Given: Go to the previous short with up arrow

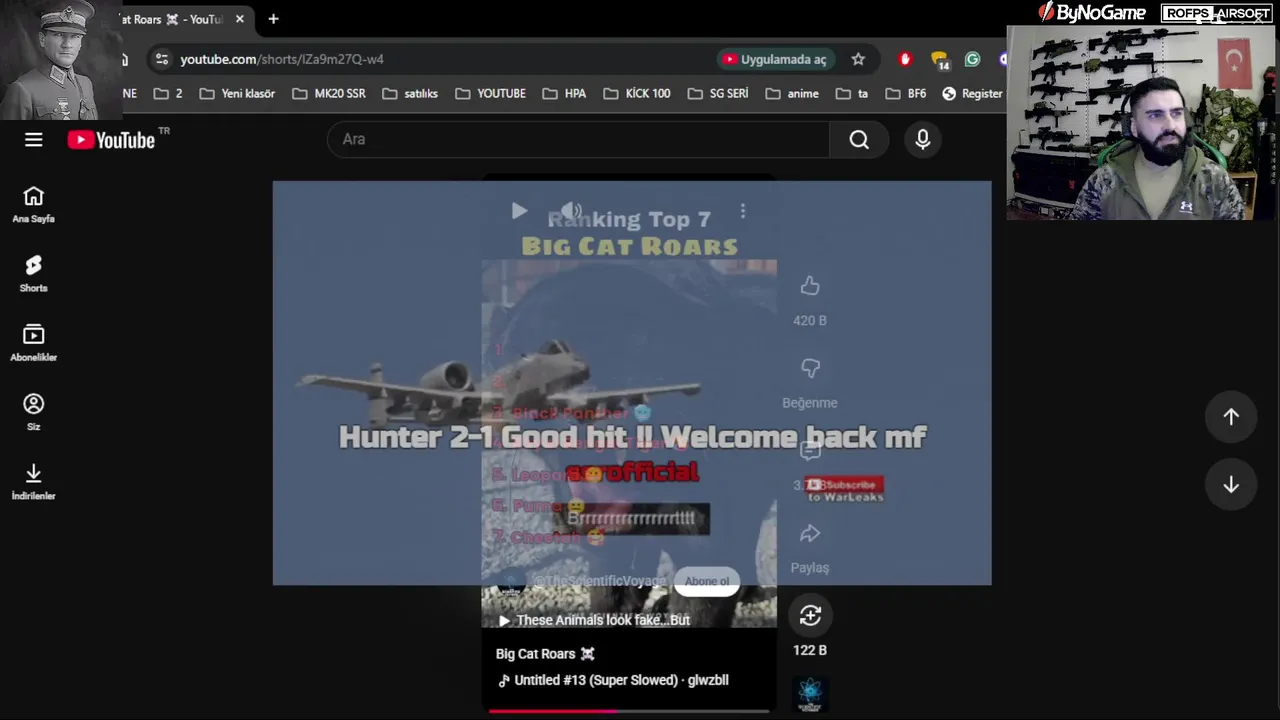Looking at the screenshot, I should tap(1231, 417).
